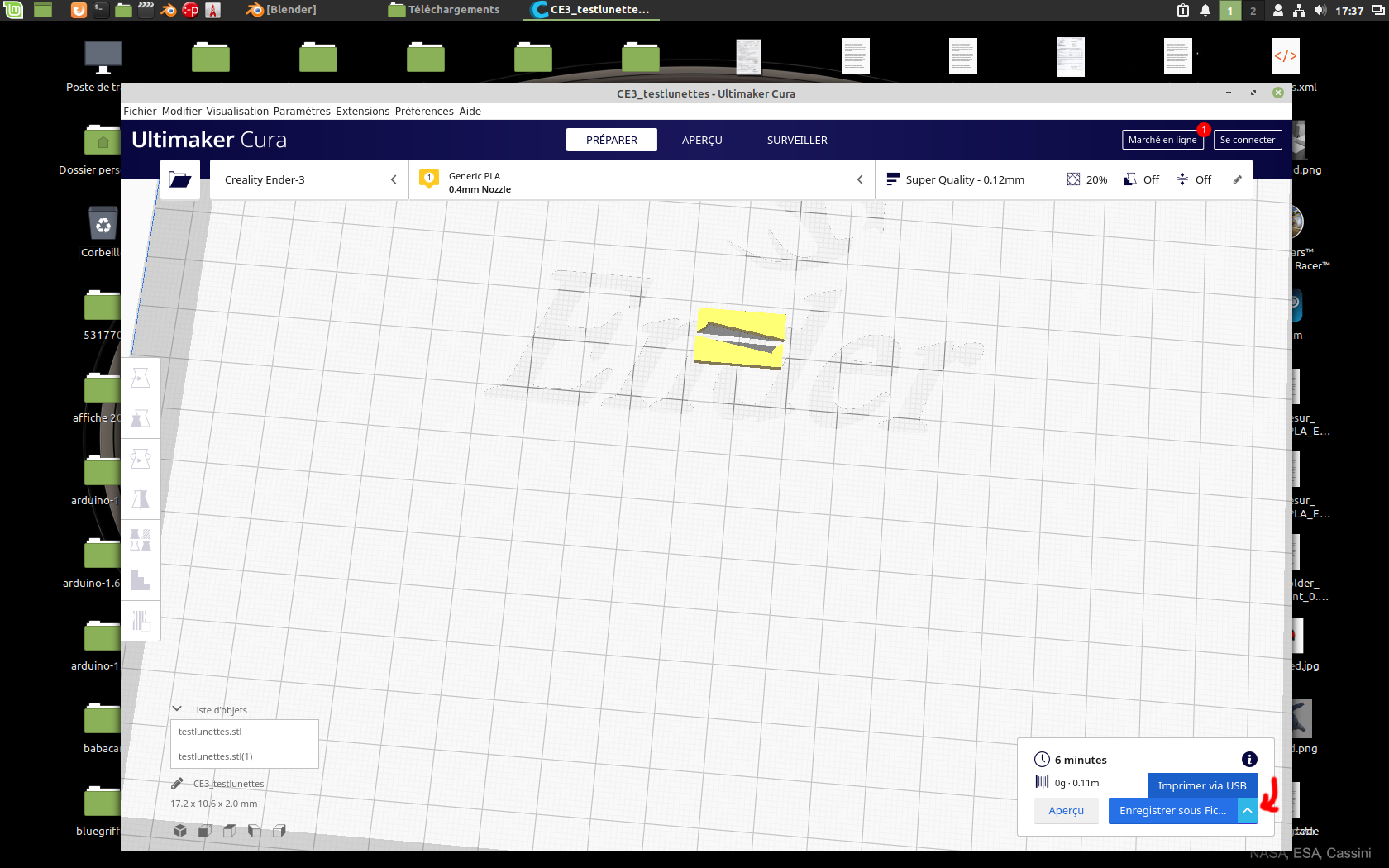1389x868 pixels.
Task: Switch to top view cube icon
Action: coord(230,830)
